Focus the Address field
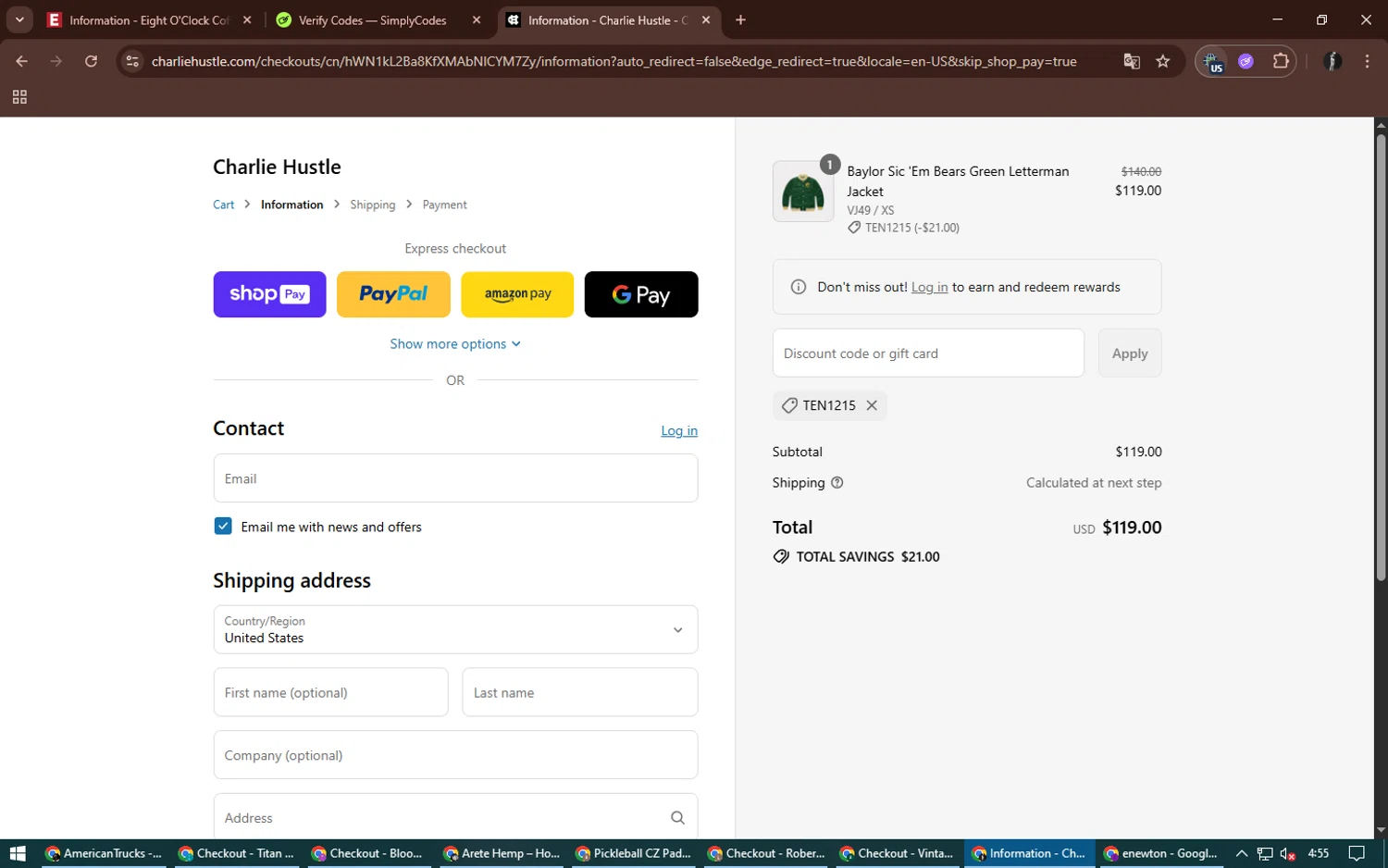 pyautogui.click(x=455, y=817)
